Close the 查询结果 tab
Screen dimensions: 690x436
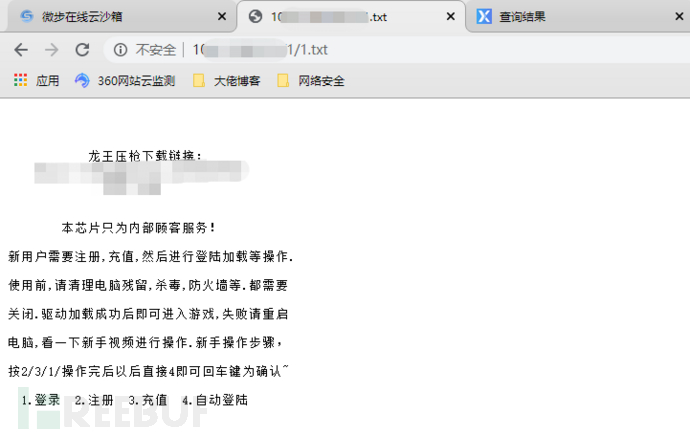679,17
